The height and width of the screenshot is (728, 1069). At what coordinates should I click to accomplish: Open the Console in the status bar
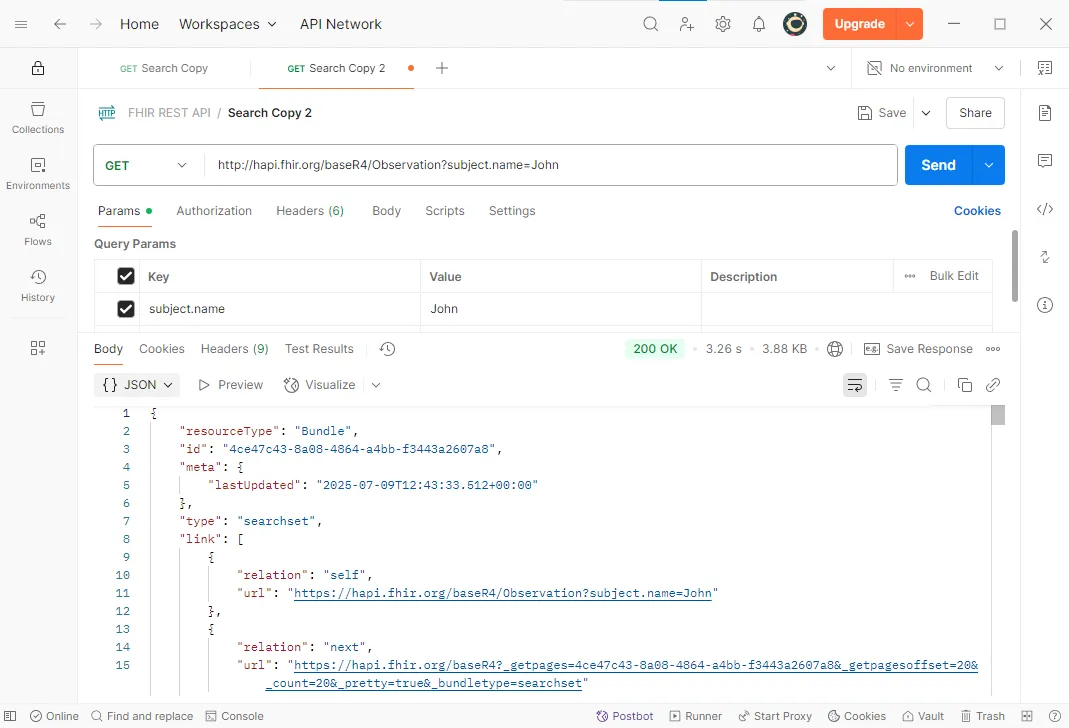[x=235, y=716]
